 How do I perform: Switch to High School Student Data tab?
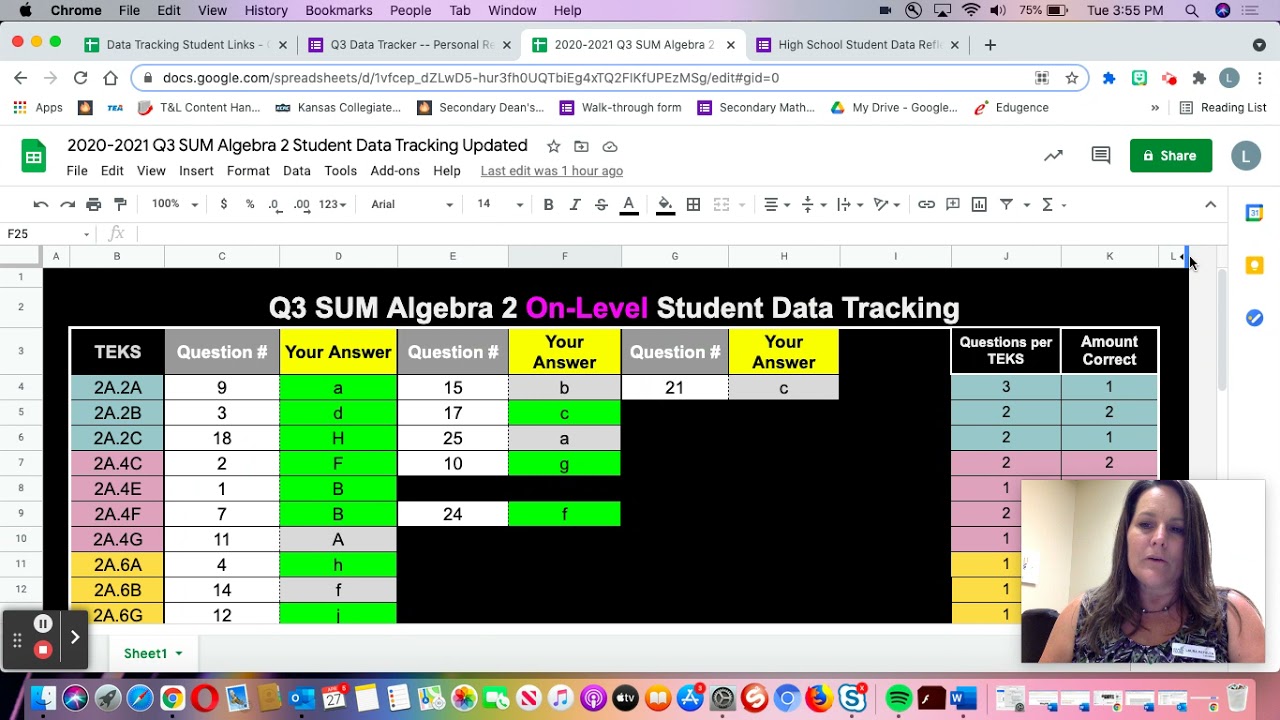[x=859, y=45]
